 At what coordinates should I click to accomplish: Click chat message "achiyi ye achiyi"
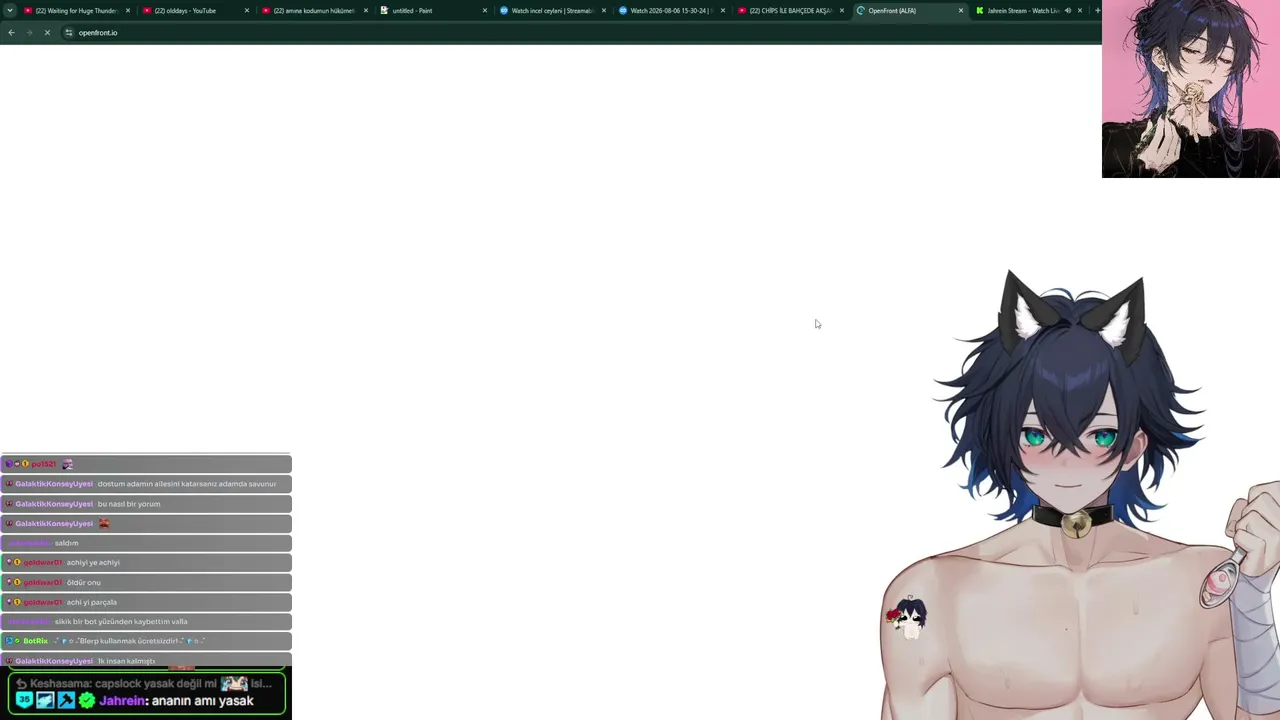coord(93,563)
